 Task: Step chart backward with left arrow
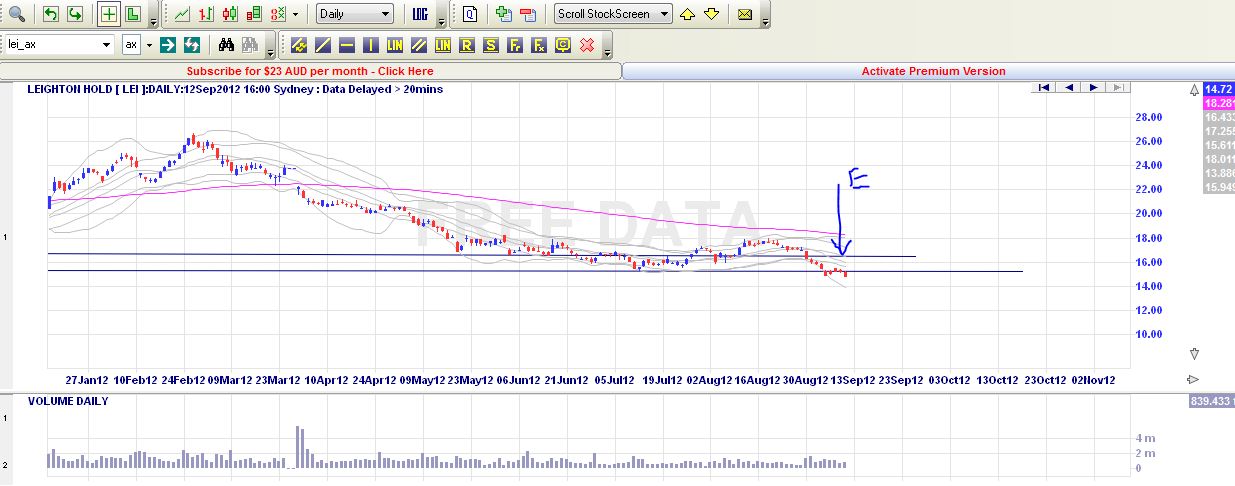[x=1068, y=88]
